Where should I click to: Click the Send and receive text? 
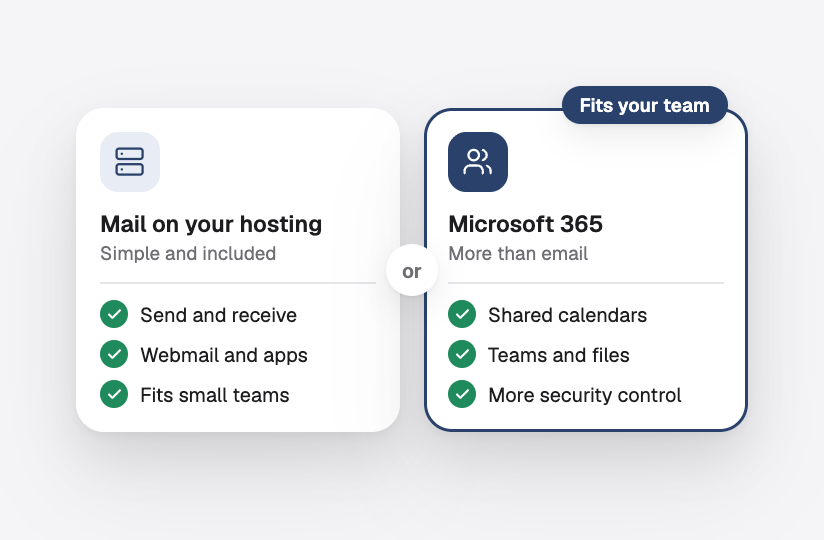tap(219, 315)
